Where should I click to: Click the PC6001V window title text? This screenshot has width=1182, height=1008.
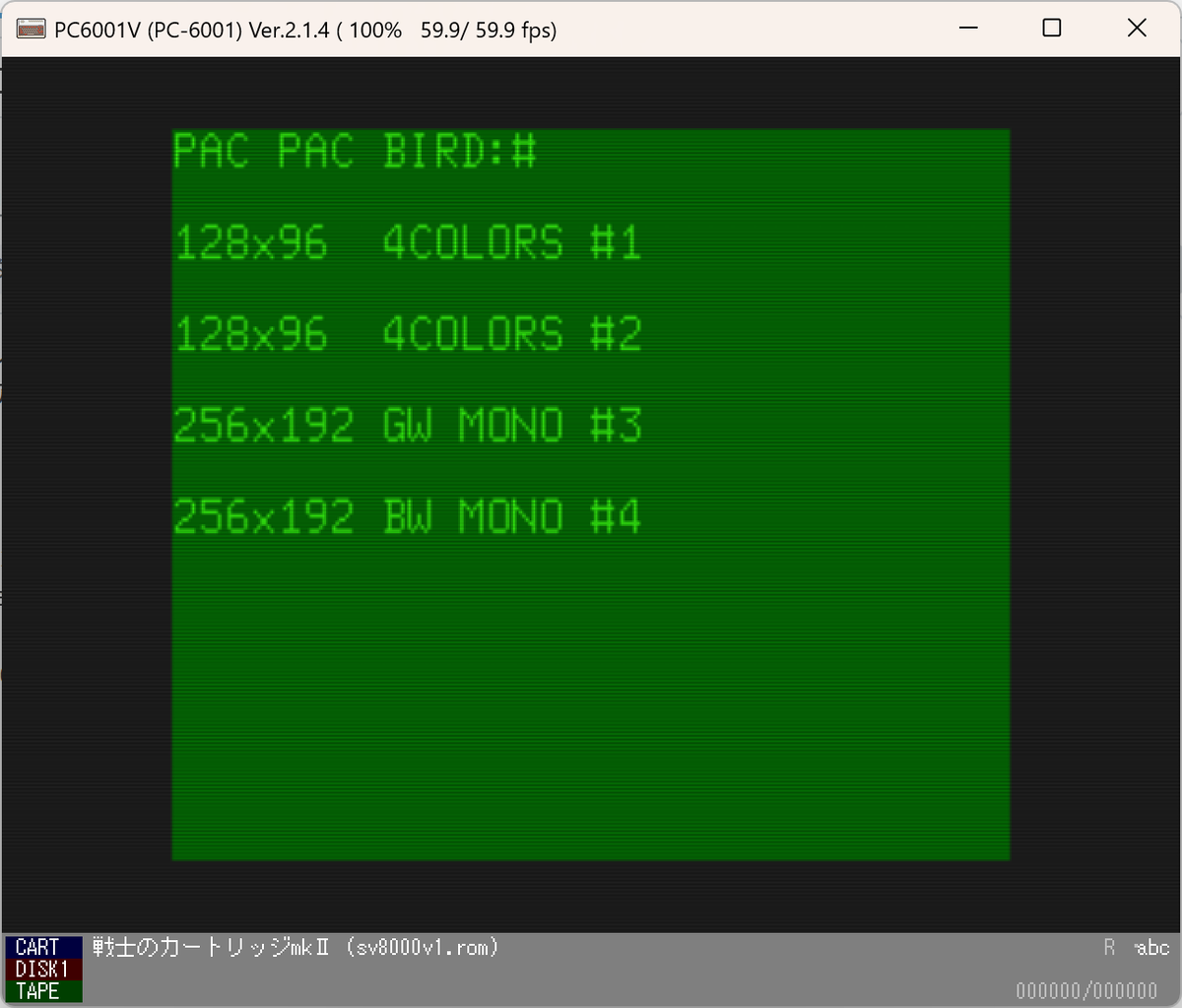[x=305, y=30]
